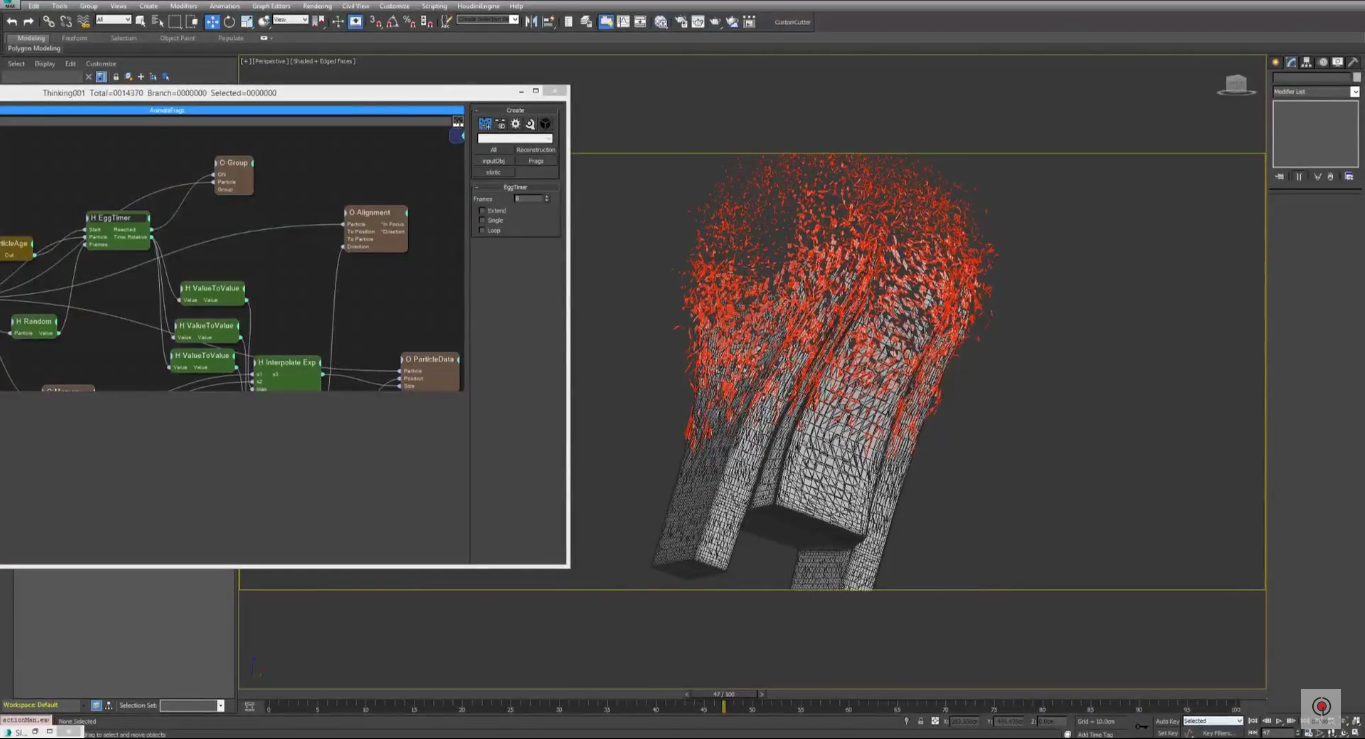Click the Unlink Selection icon

point(66,21)
